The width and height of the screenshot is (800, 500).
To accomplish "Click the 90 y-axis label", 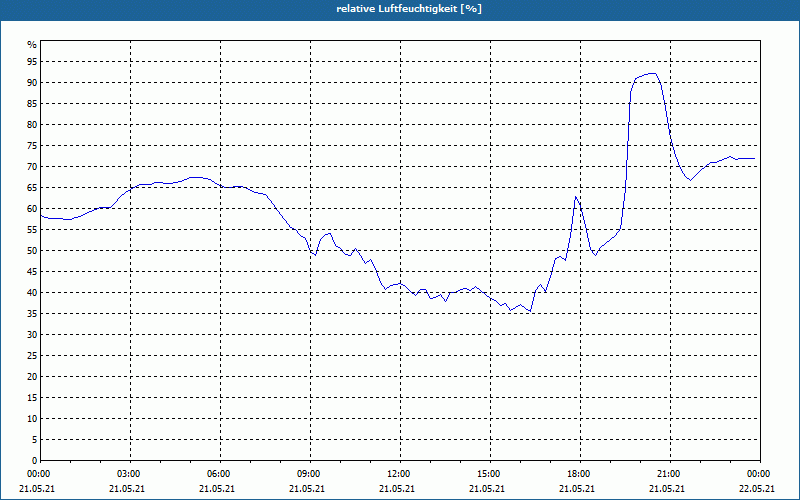I will pyautogui.click(x=32, y=83).
